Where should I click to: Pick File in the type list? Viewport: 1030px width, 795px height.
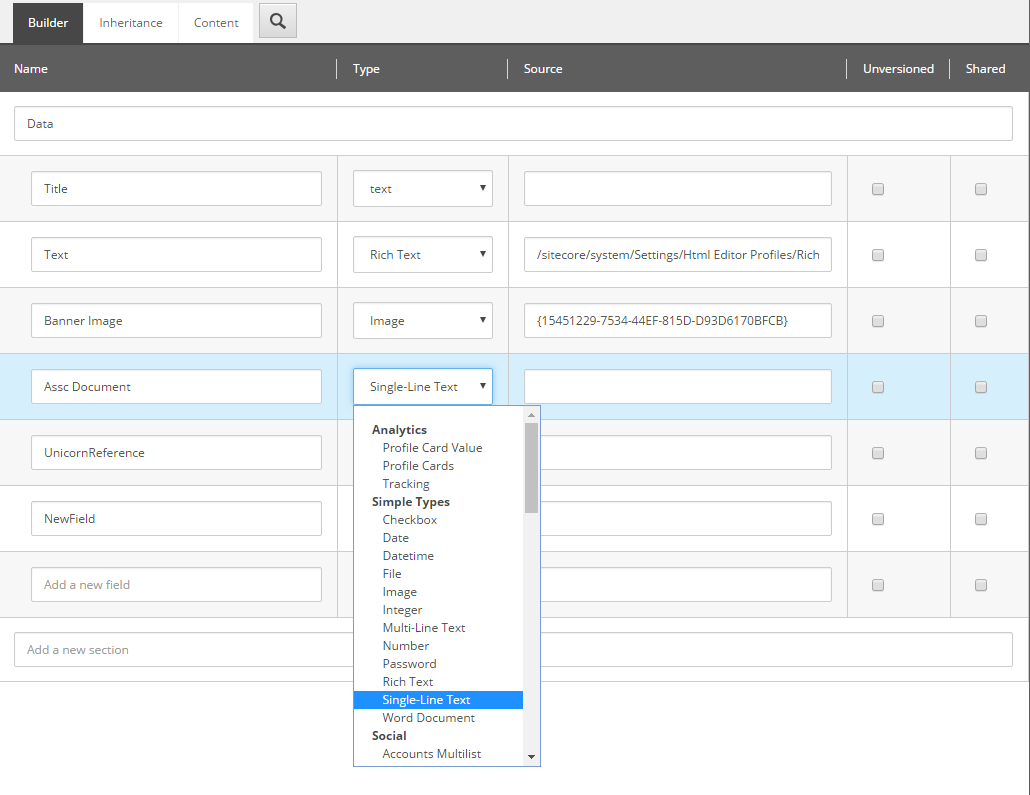tap(392, 574)
